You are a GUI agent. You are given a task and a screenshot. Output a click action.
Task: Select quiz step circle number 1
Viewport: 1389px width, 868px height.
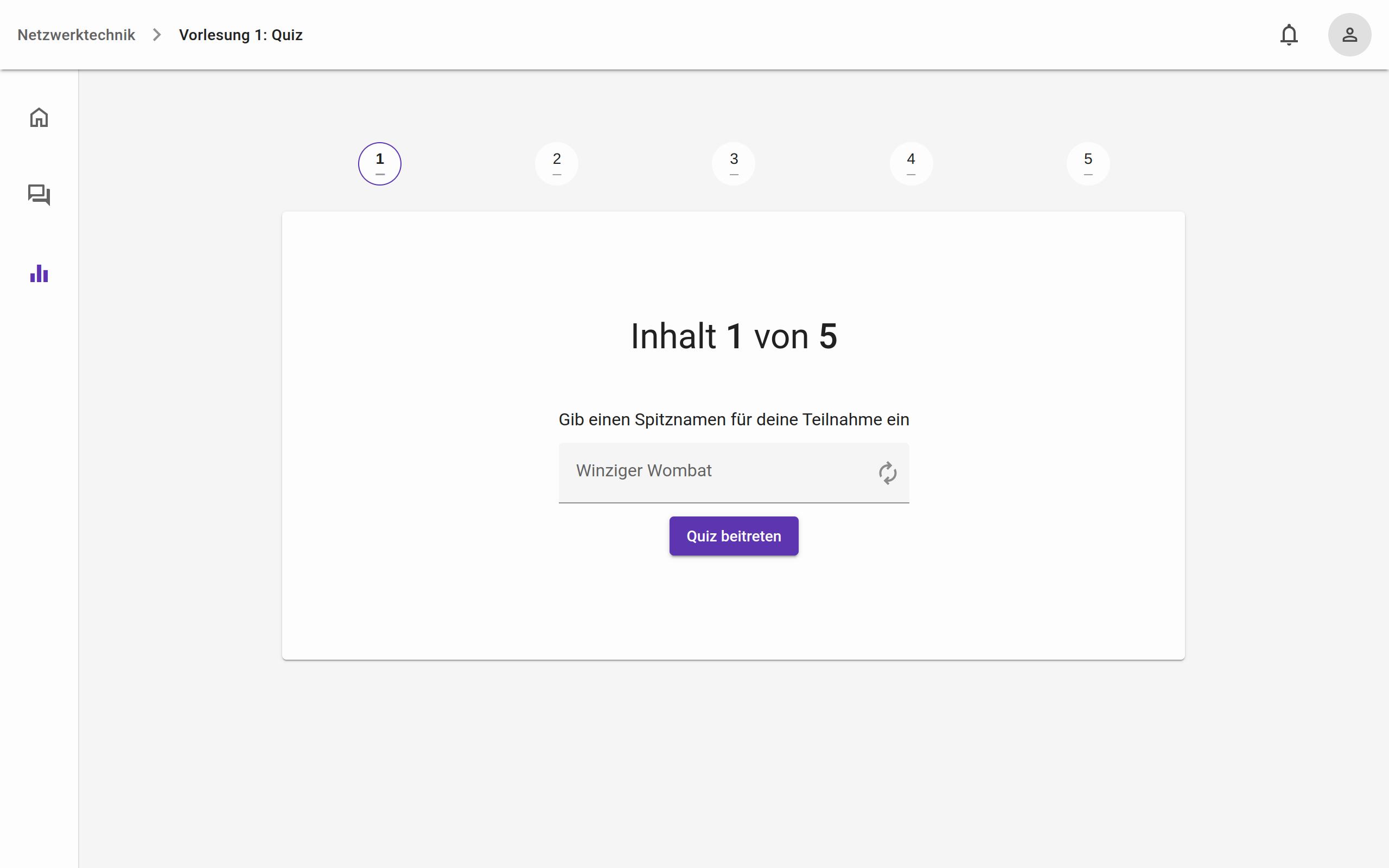pyautogui.click(x=379, y=163)
